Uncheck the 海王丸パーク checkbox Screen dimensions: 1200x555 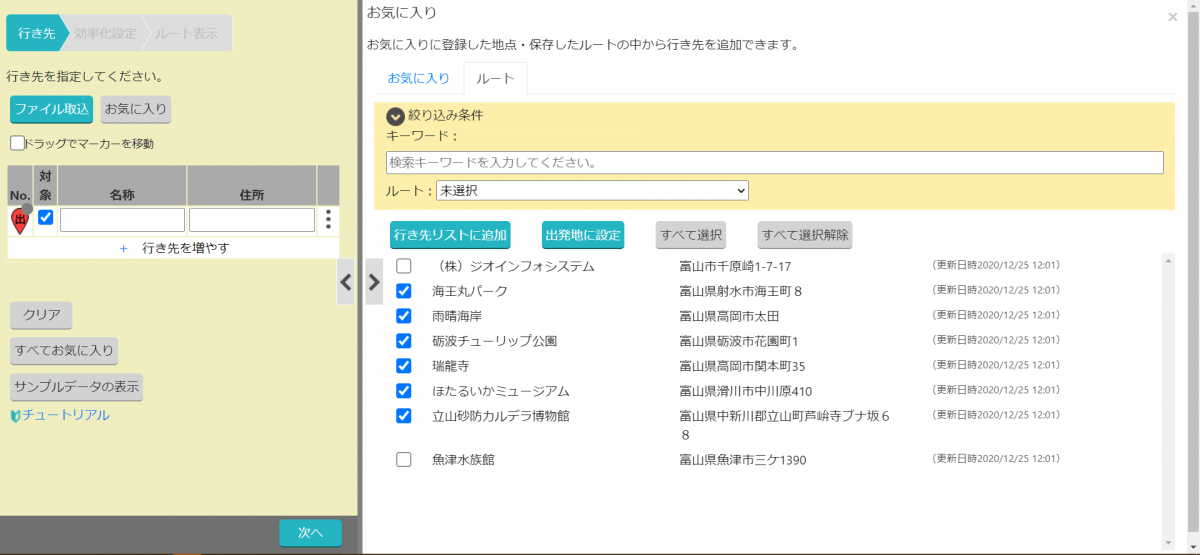pos(404,291)
